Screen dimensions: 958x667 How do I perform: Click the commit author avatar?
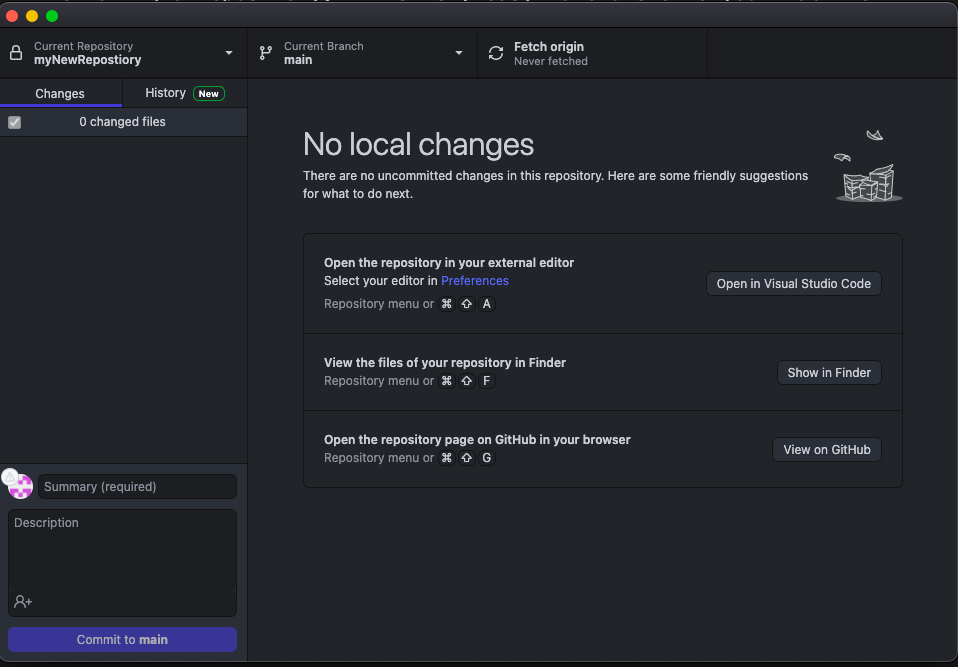[x=21, y=487]
